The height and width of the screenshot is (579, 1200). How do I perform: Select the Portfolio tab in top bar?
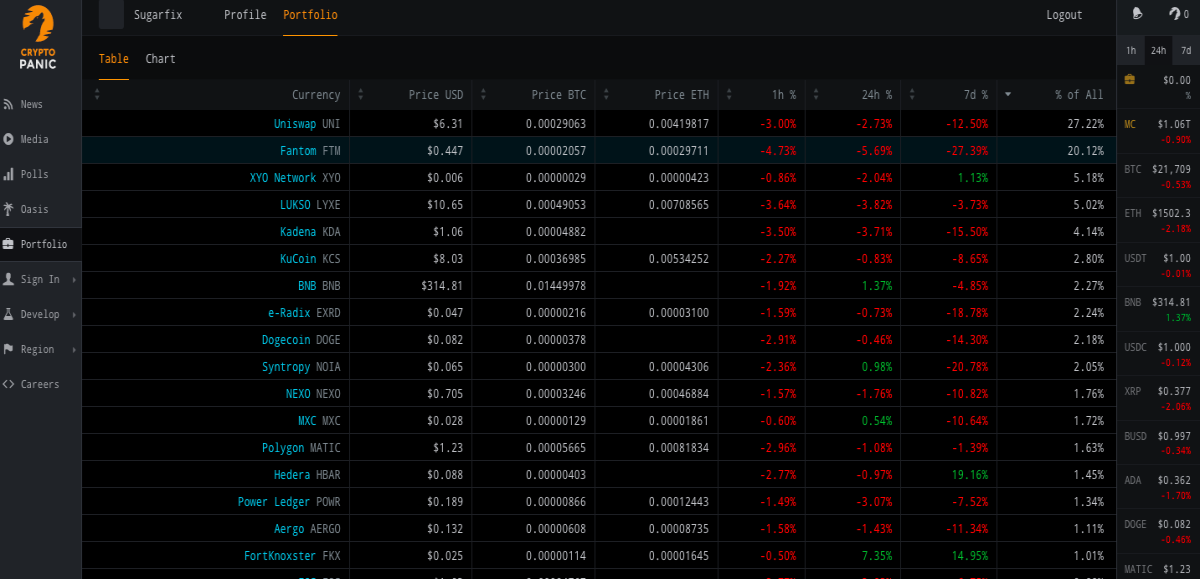point(310,15)
